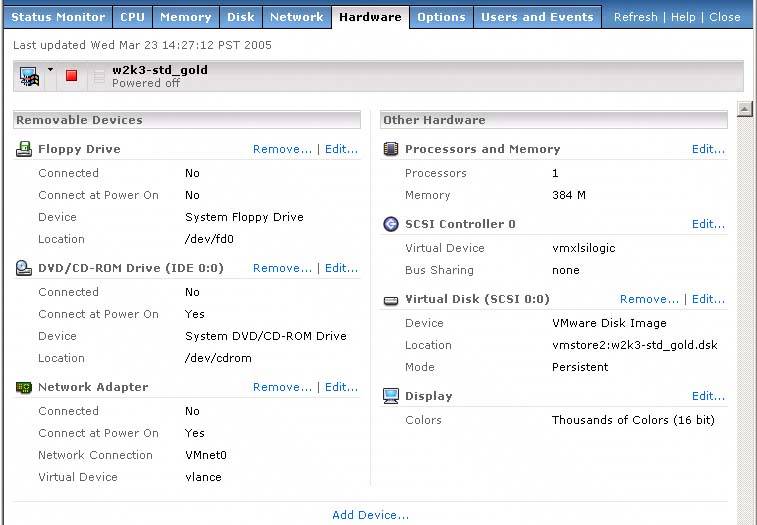Click the Add Device link

(x=370, y=515)
